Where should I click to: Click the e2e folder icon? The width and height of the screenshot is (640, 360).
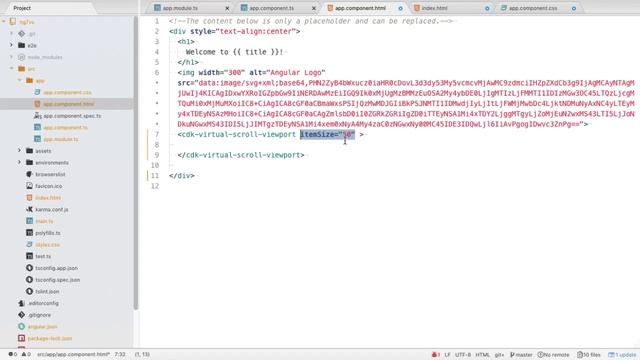tap(22, 45)
